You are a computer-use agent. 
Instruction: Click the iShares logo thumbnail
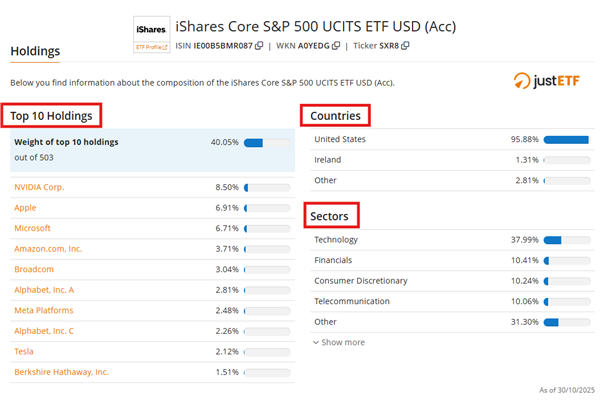pyautogui.click(x=151, y=29)
